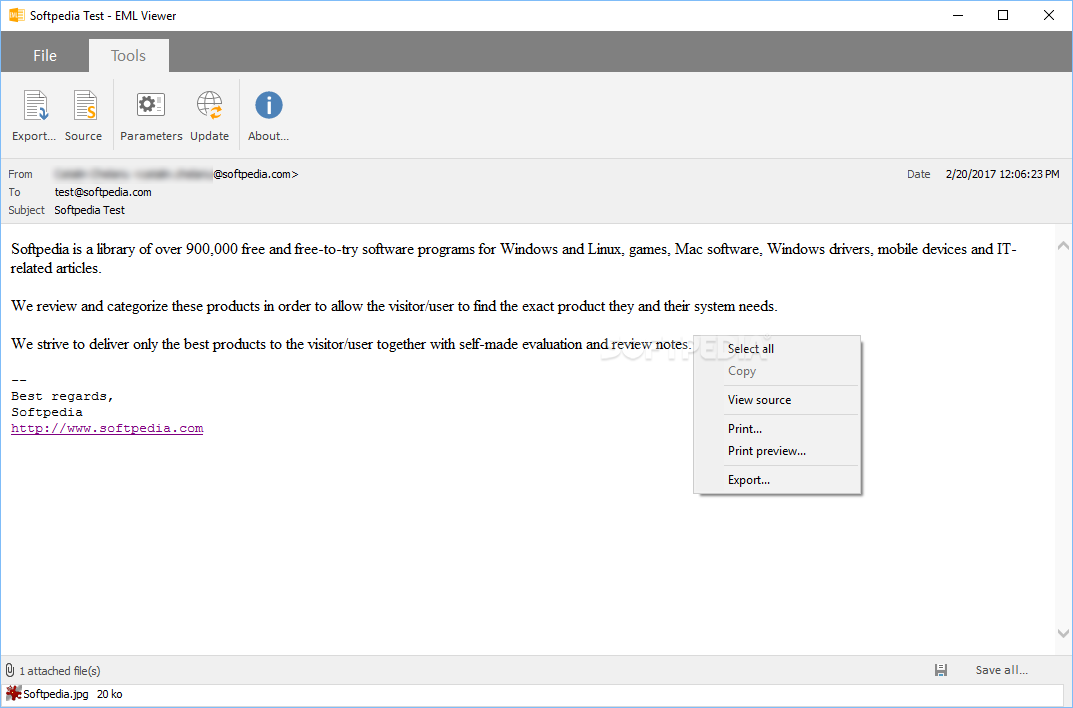Minimize the EML Viewer window

click(x=958, y=15)
